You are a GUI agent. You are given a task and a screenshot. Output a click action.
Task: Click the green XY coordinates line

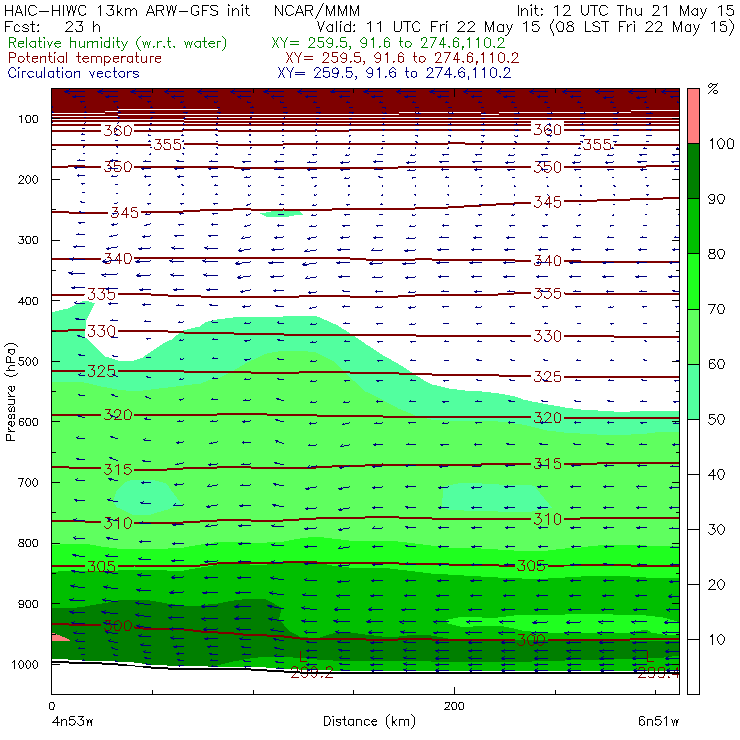[x=388, y=43]
